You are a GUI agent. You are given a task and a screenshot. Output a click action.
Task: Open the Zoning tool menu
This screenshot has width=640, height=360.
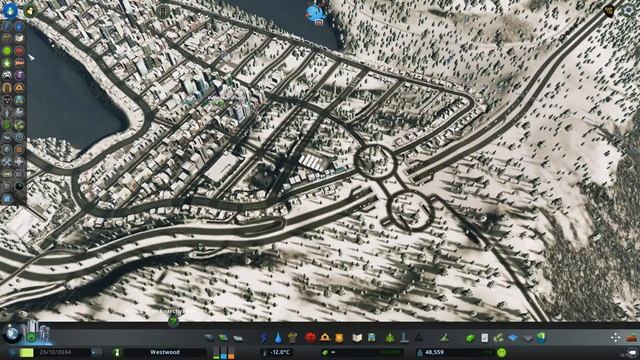tap(223, 338)
